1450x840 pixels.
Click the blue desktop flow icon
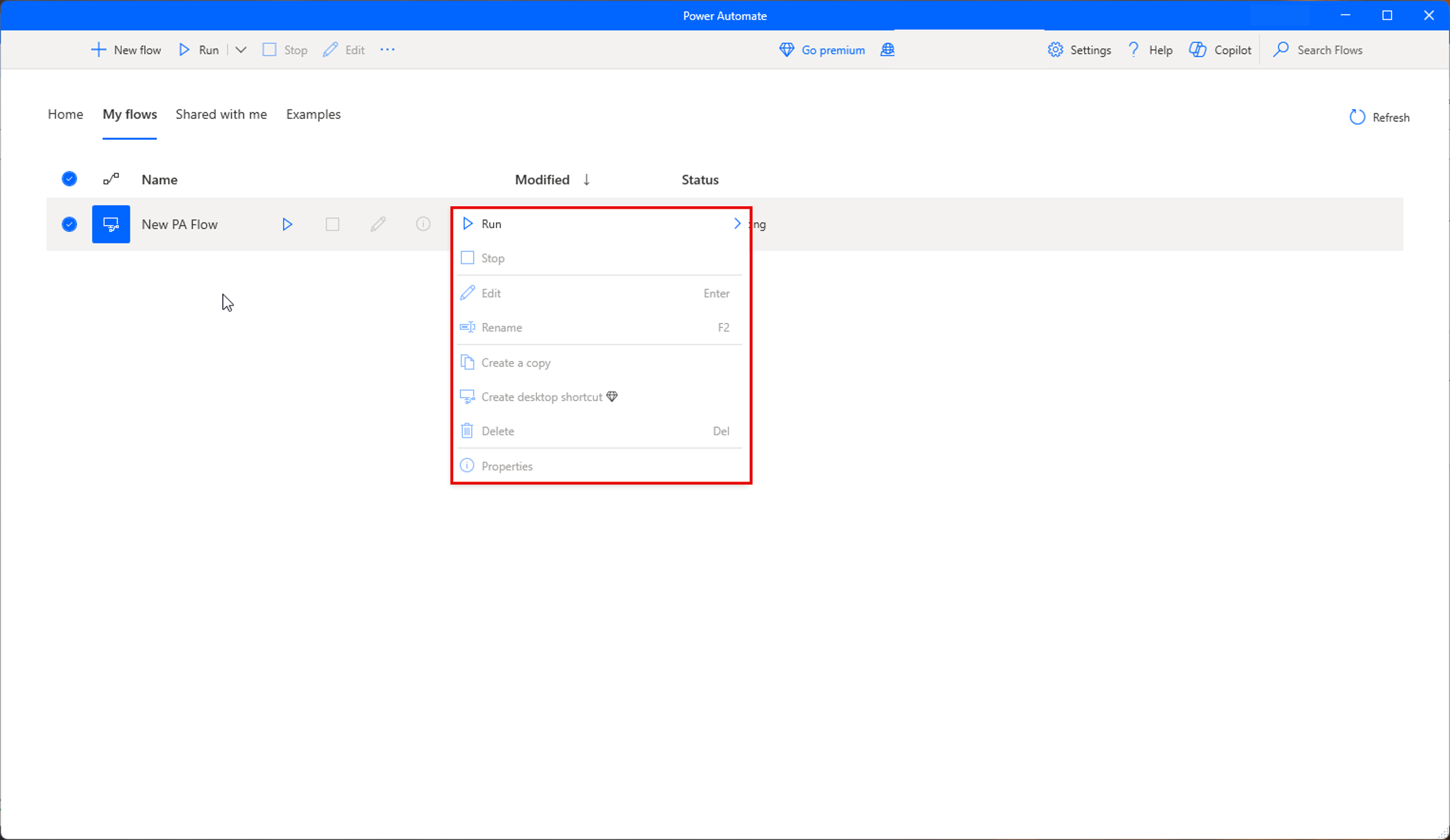[111, 224]
